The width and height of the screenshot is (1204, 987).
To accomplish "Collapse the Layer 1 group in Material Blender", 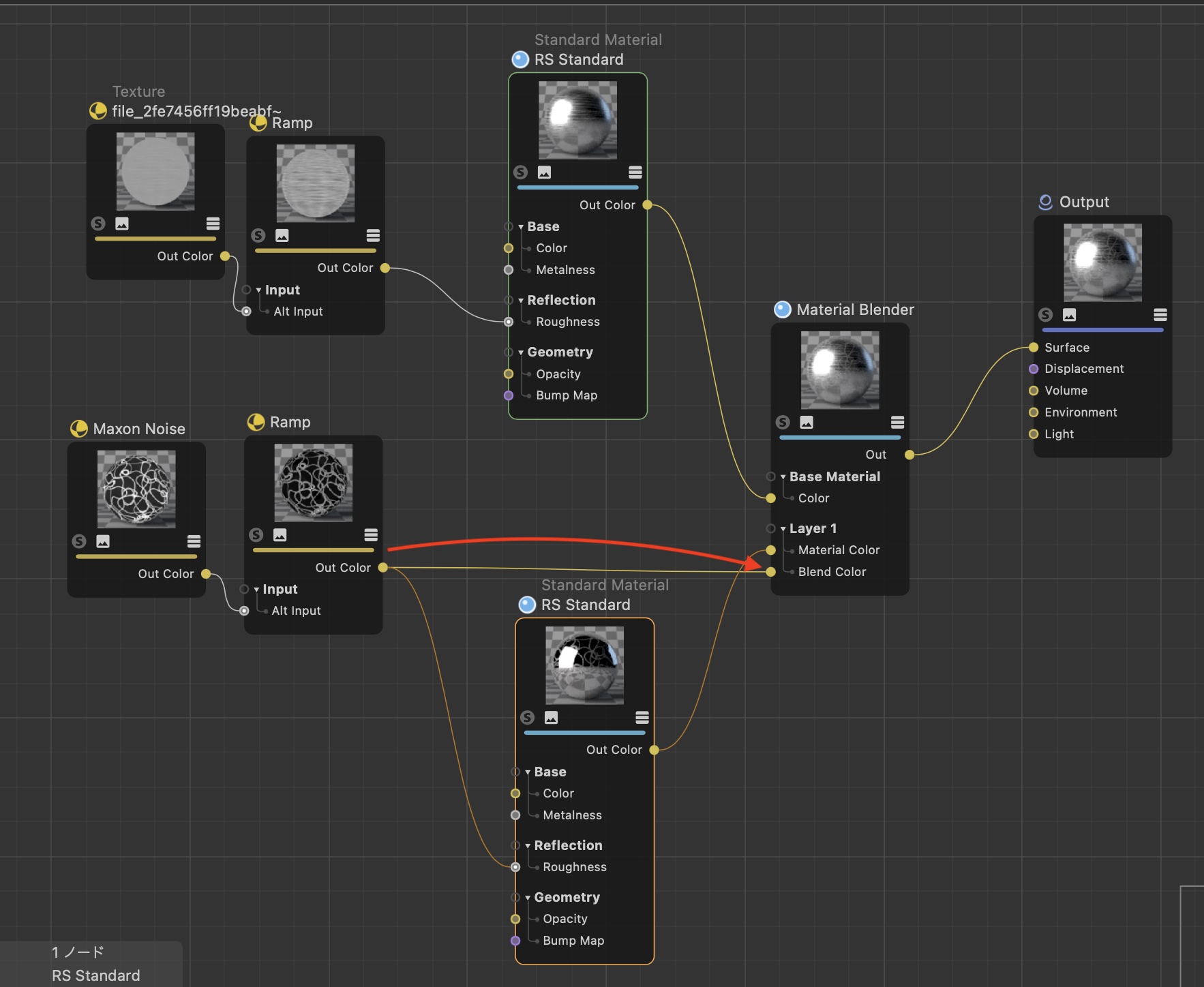I will tap(783, 529).
